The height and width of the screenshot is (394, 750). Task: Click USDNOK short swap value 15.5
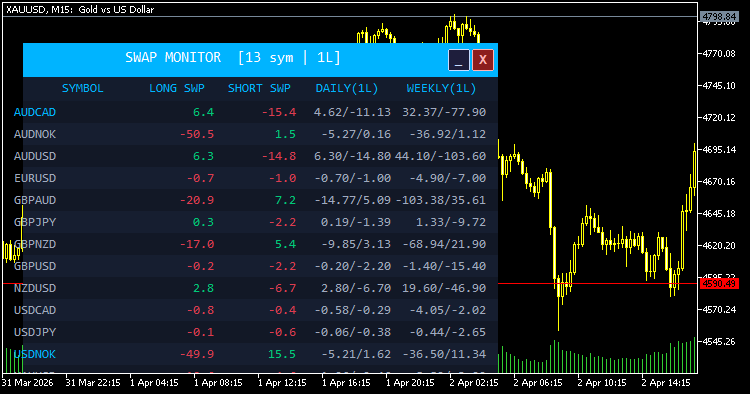282,354
